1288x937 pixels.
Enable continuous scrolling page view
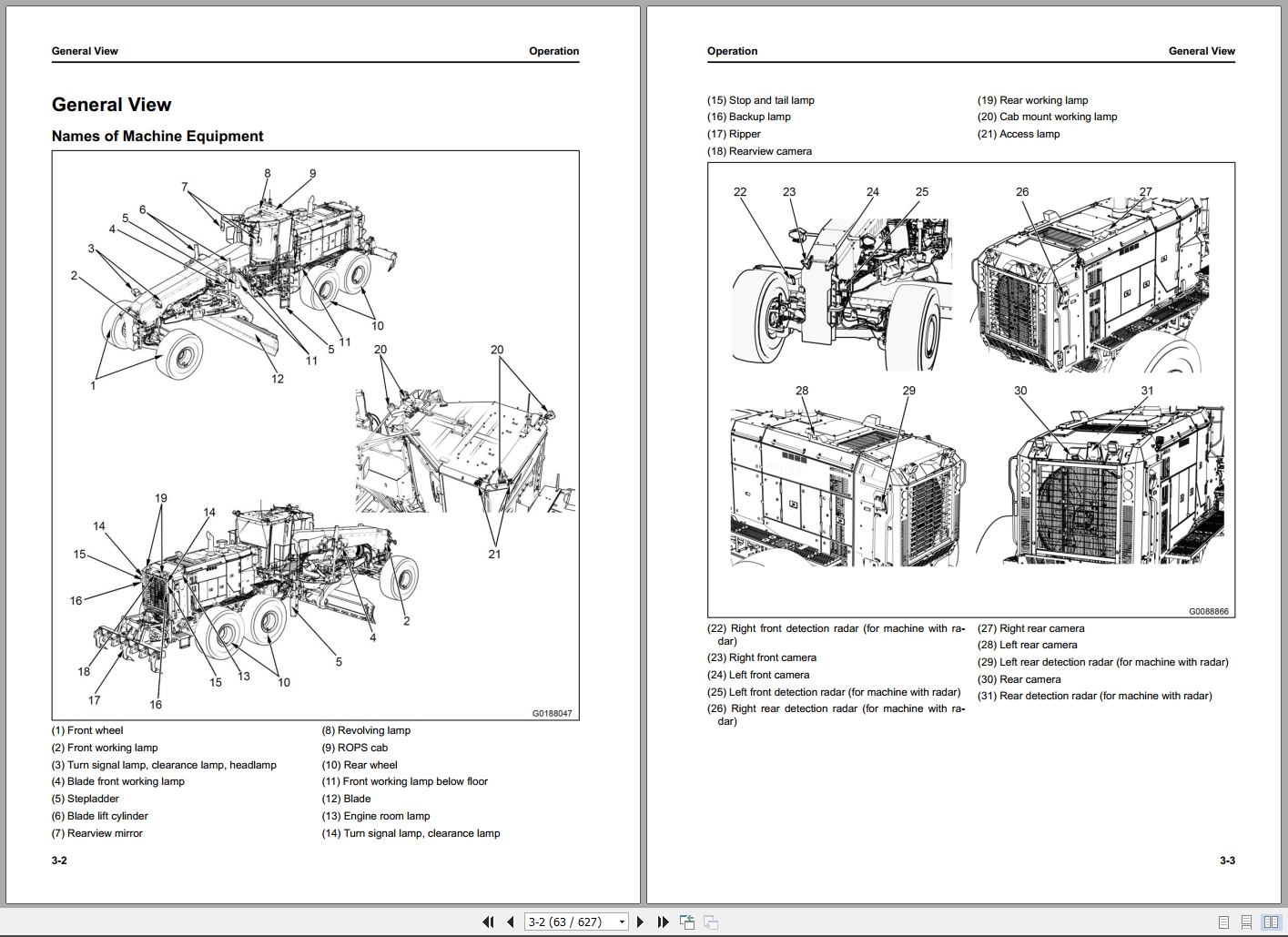(x=1247, y=922)
